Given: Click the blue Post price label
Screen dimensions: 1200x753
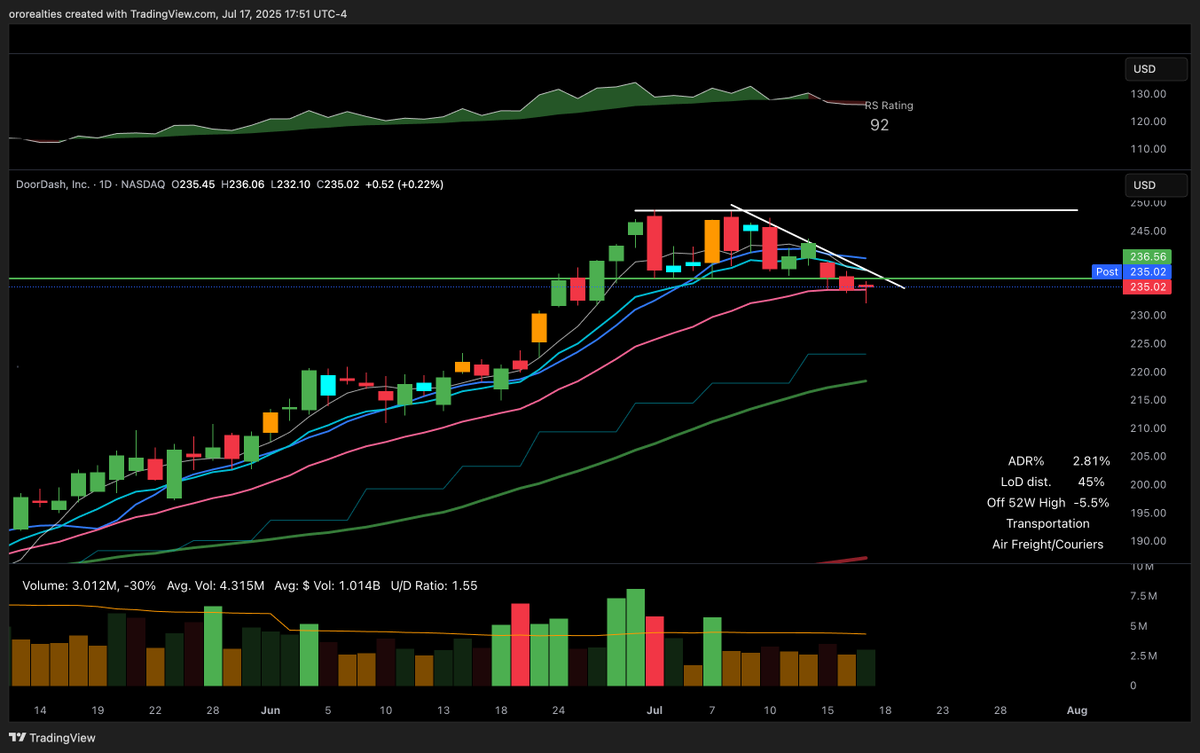Looking at the screenshot, I should (1107, 272).
